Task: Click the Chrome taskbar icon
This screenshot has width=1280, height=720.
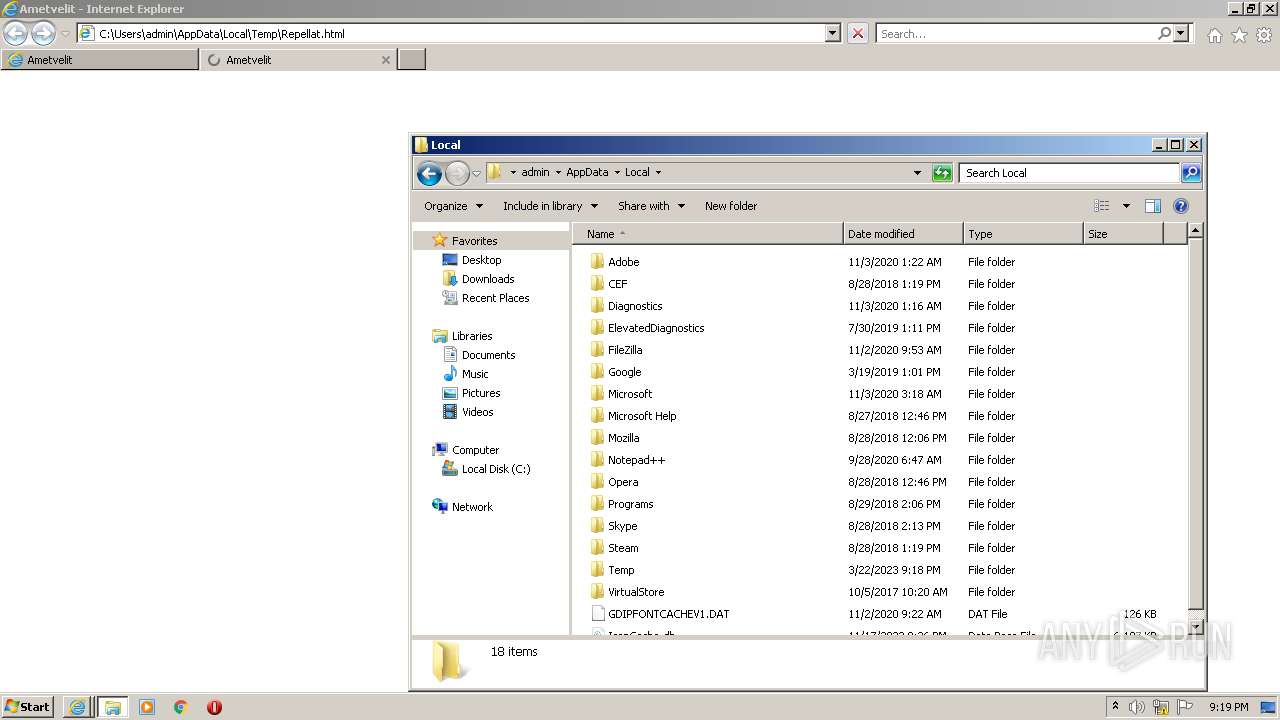Action: click(x=181, y=707)
